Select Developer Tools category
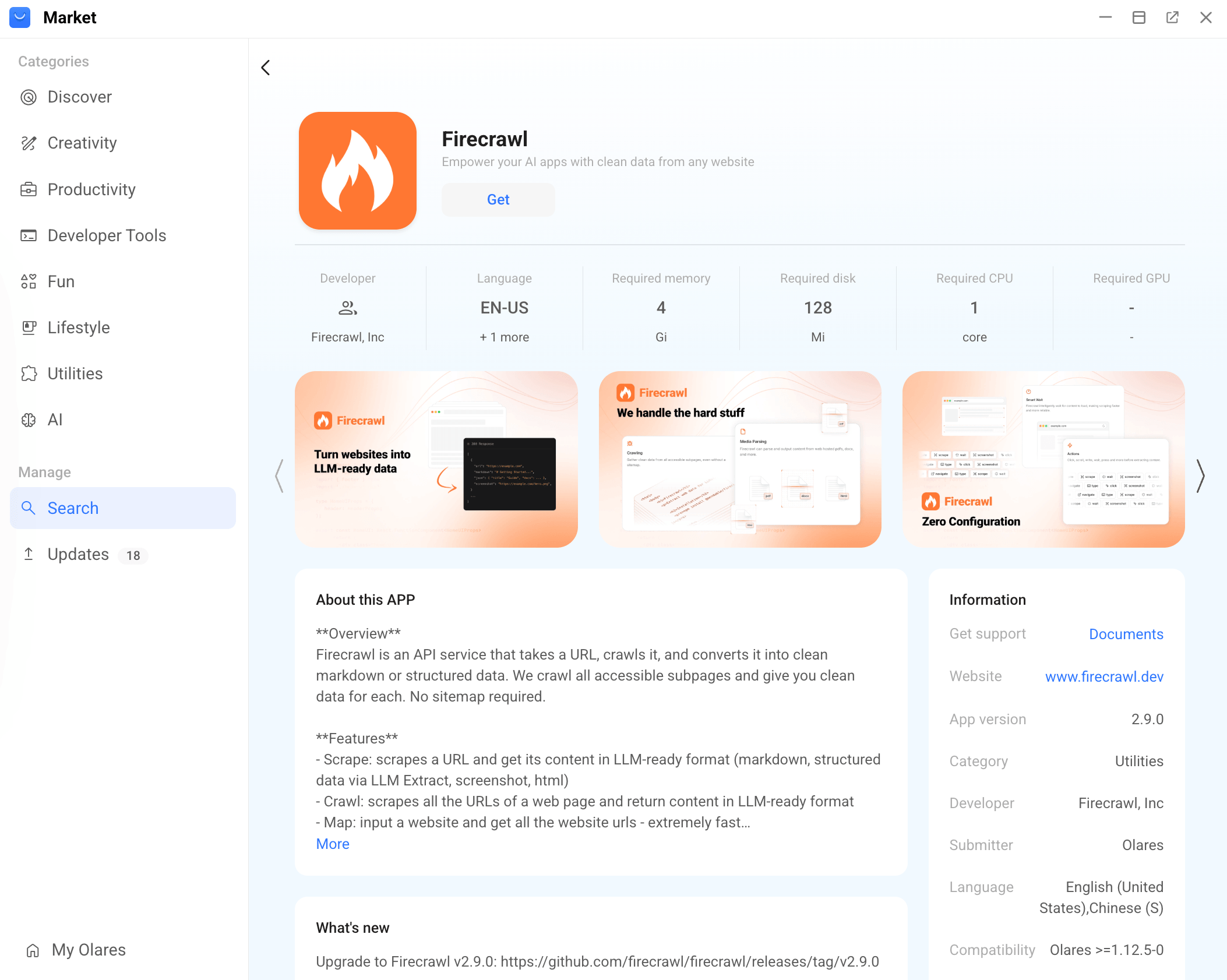This screenshot has width=1227, height=980. coord(123,235)
